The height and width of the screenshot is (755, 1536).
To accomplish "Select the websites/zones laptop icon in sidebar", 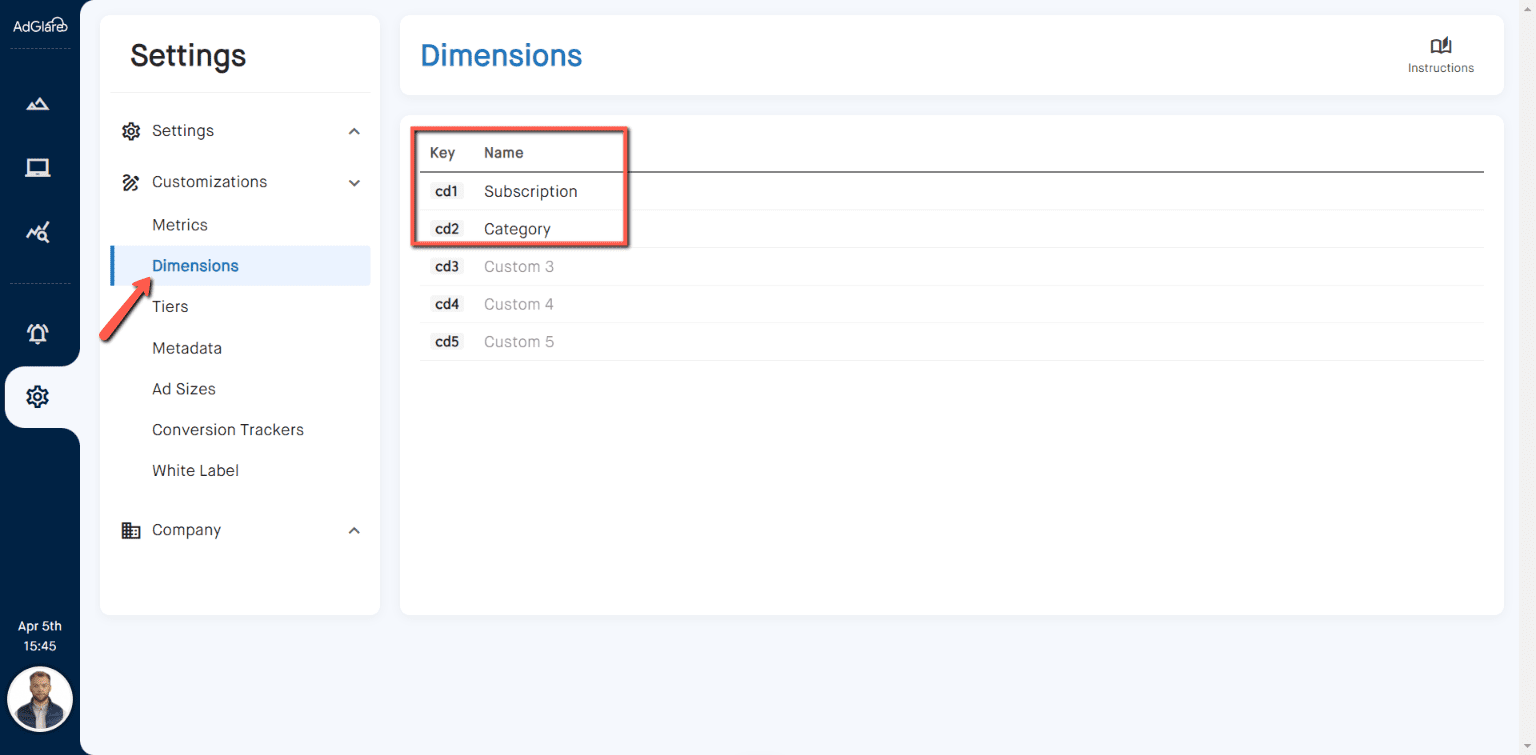I will click(x=38, y=167).
